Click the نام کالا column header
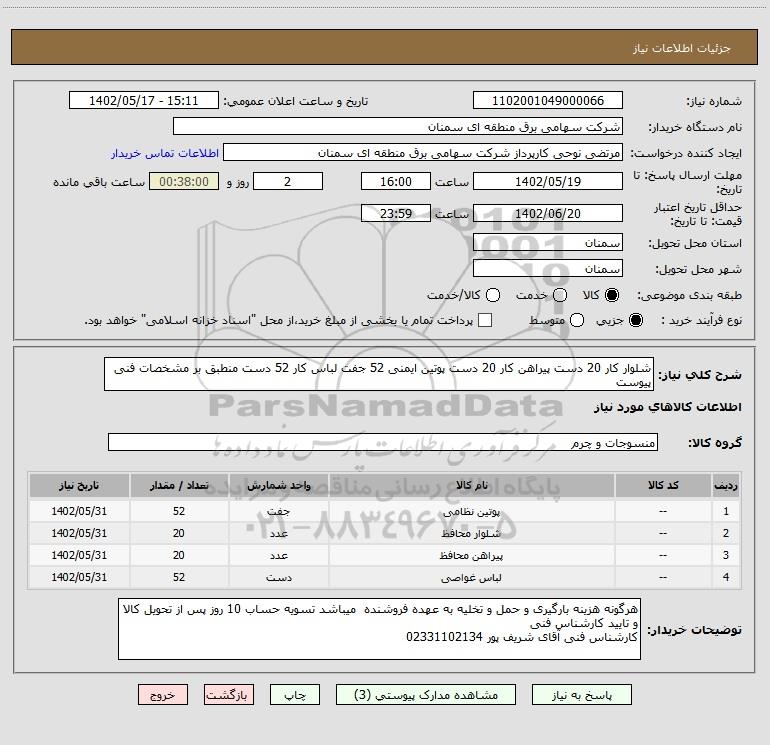Image resolution: width=770 pixels, height=745 pixels. point(471,485)
